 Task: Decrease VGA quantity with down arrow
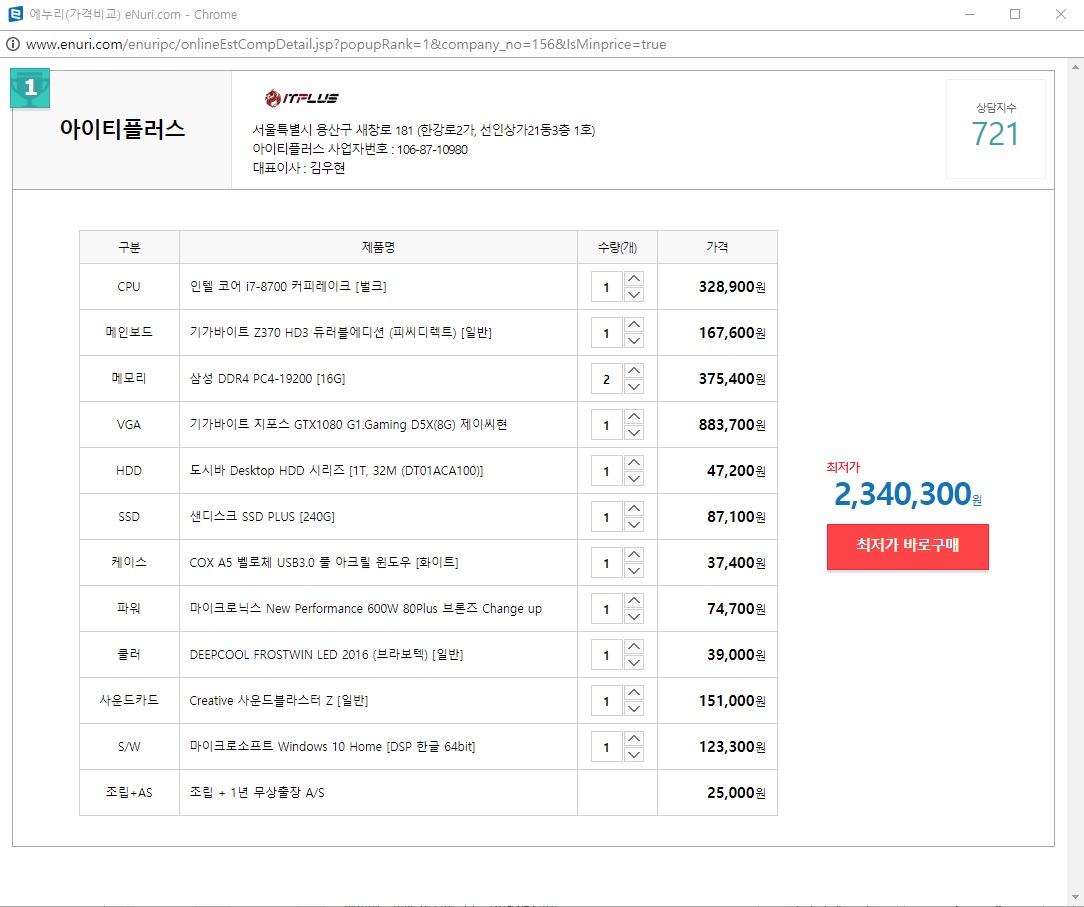tap(634, 432)
